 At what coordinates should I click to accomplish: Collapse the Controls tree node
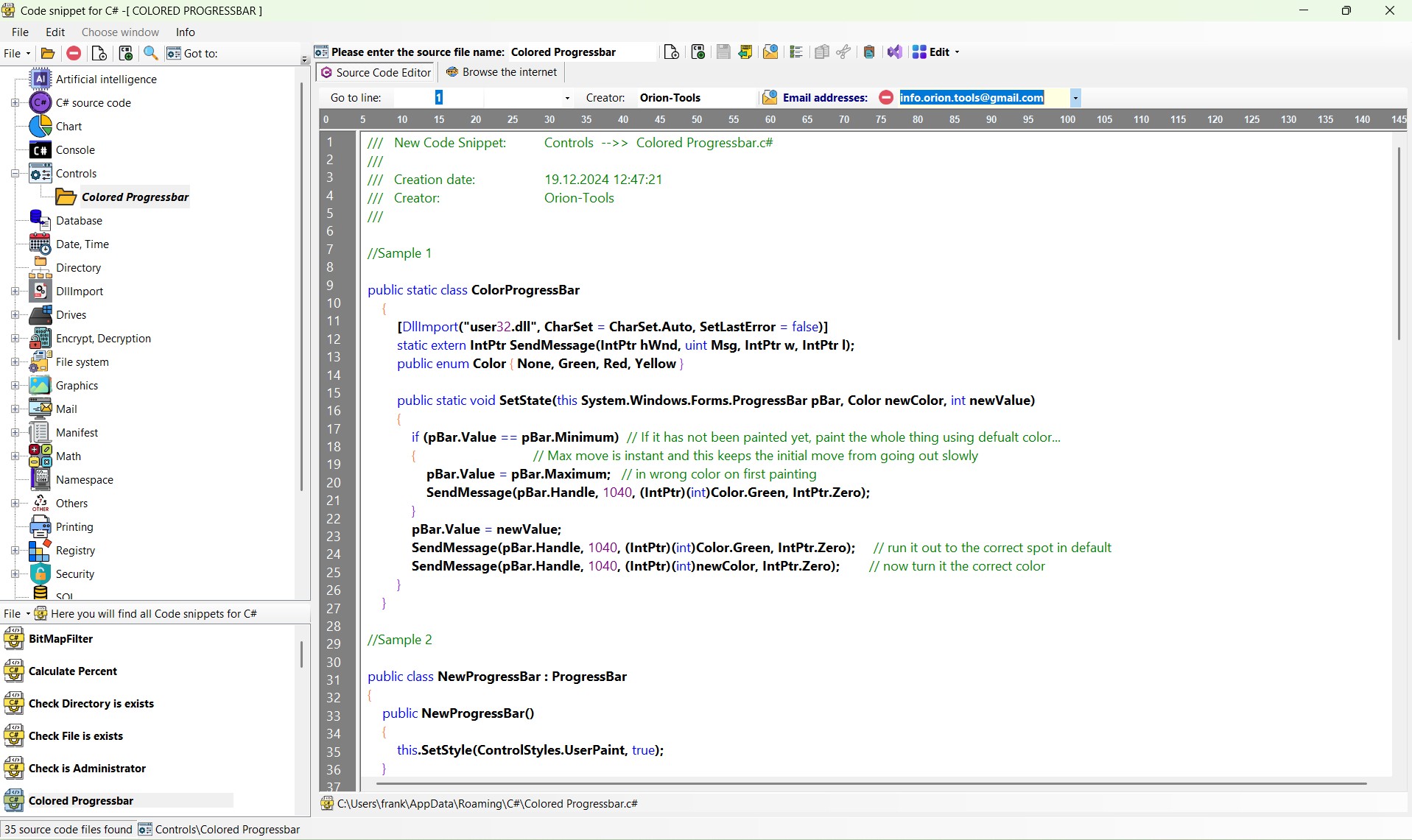click(15, 174)
